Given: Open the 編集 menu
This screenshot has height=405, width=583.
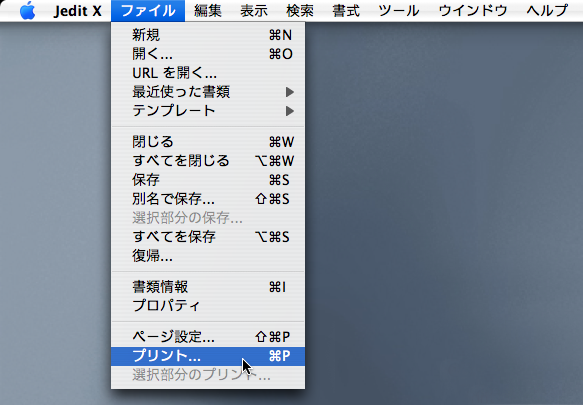Looking at the screenshot, I should [208, 11].
